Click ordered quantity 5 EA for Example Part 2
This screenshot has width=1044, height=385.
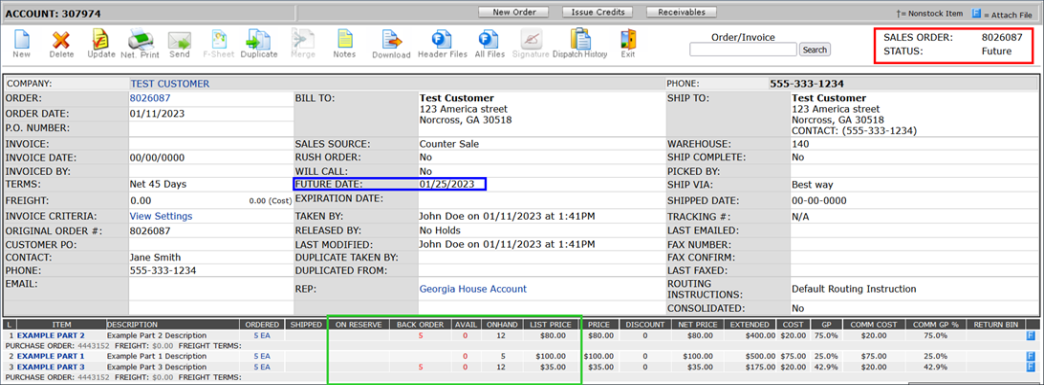[262, 336]
